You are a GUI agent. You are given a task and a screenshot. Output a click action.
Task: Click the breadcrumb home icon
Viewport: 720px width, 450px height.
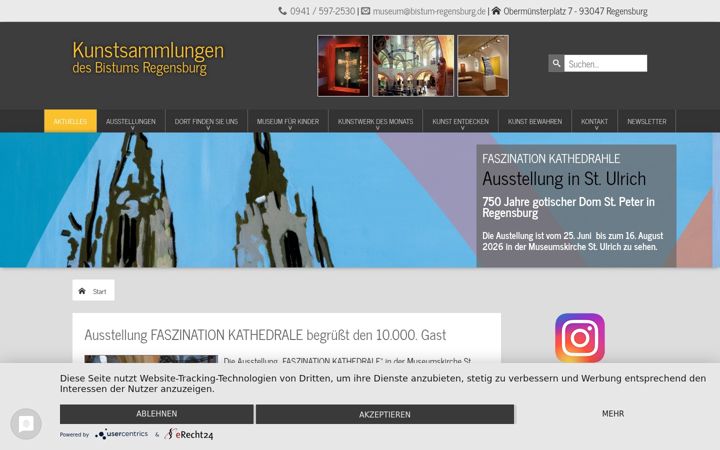[x=82, y=291]
